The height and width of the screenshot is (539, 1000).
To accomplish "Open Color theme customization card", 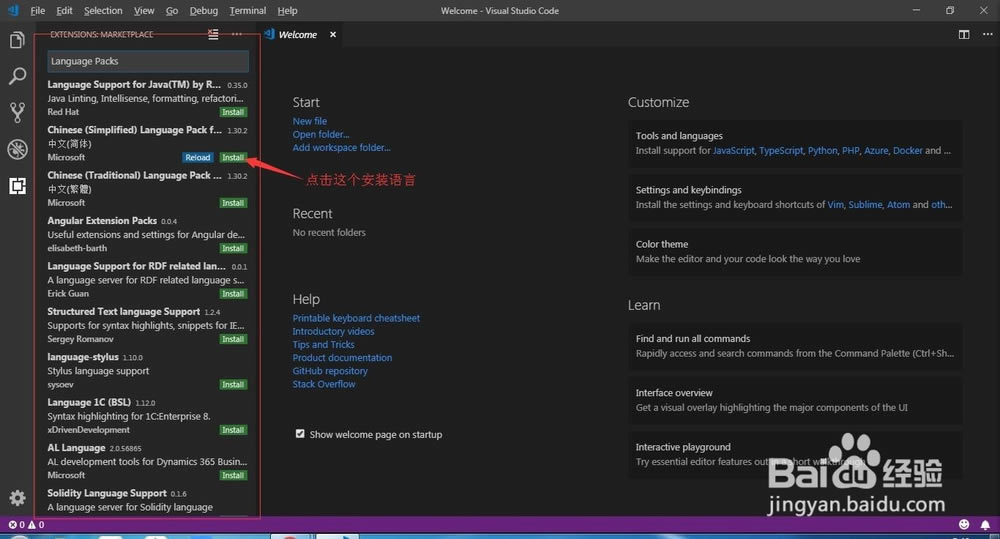I will [x=795, y=252].
